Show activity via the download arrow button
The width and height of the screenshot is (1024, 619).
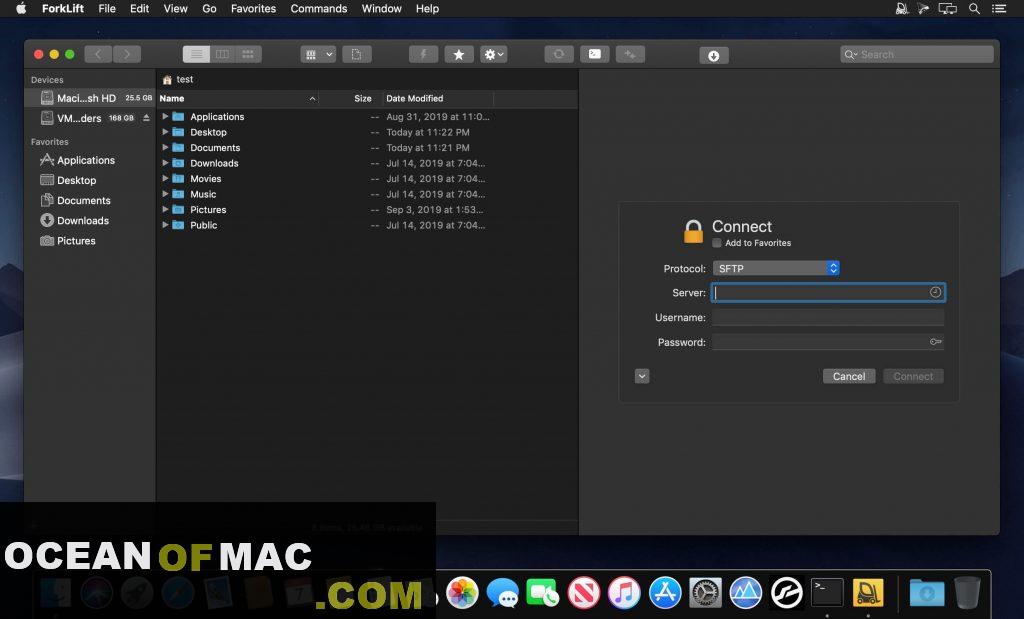click(x=714, y=56)
